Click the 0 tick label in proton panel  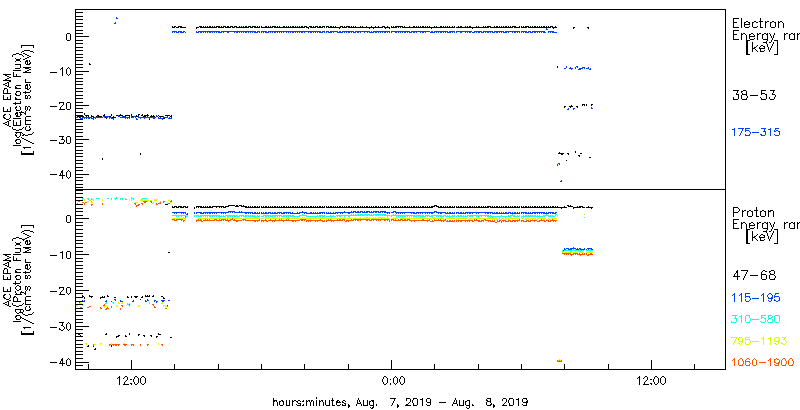(x=66, y=219)
